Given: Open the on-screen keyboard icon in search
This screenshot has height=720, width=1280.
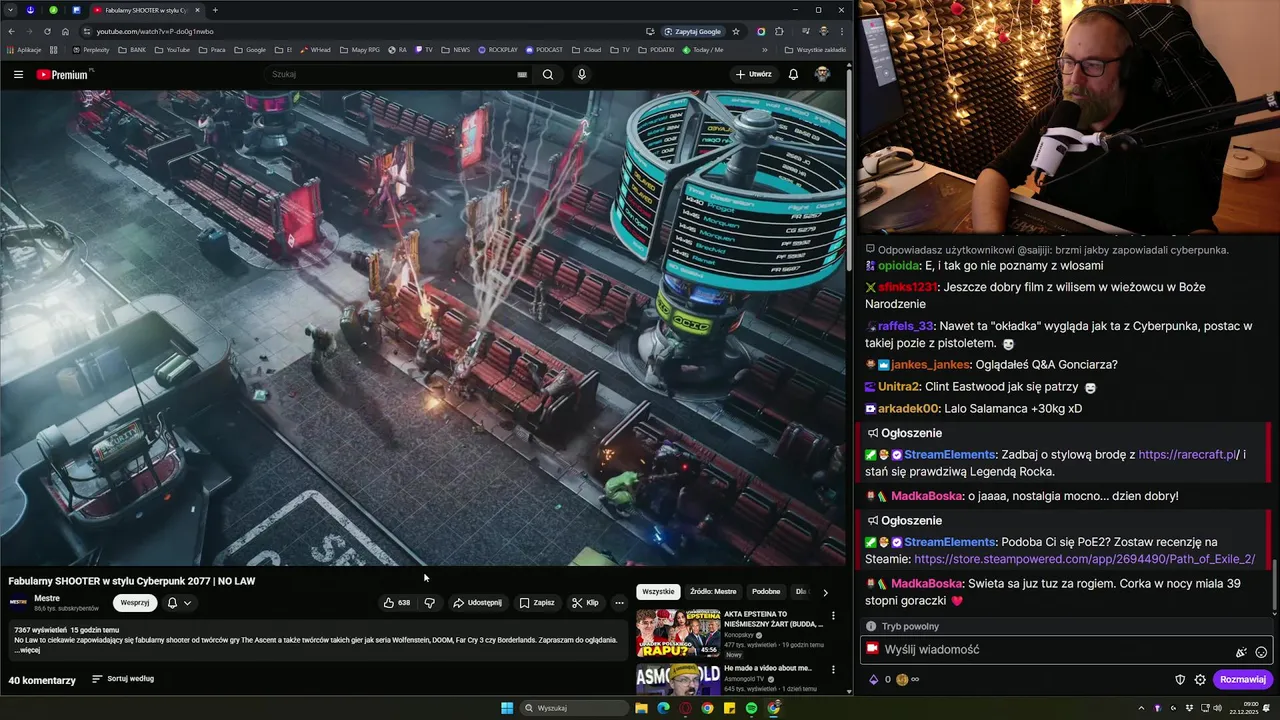Looking at the screenshot, I should (x=522, y=74).
